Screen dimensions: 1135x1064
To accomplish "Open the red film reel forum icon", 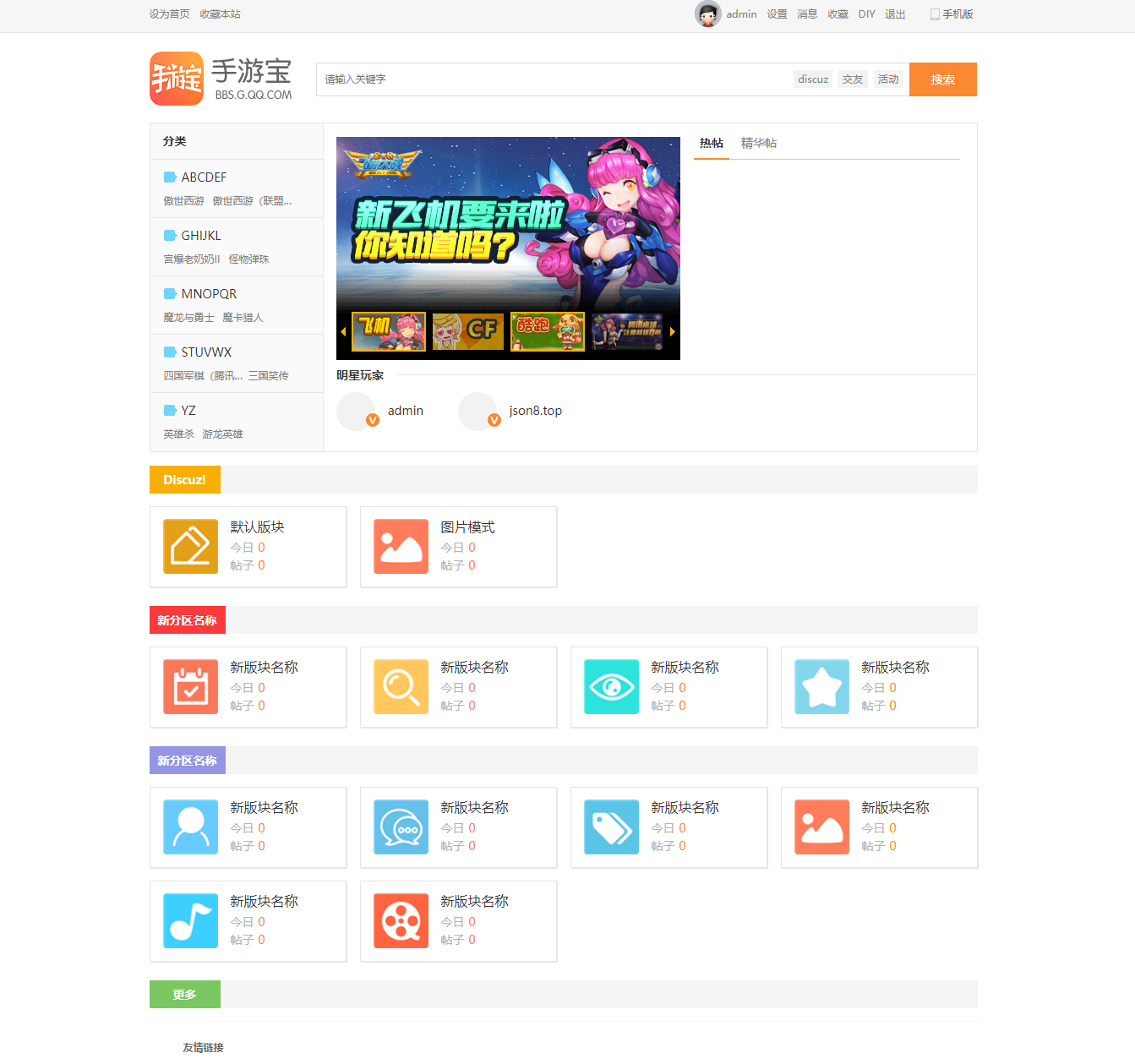I will [401, 921].
